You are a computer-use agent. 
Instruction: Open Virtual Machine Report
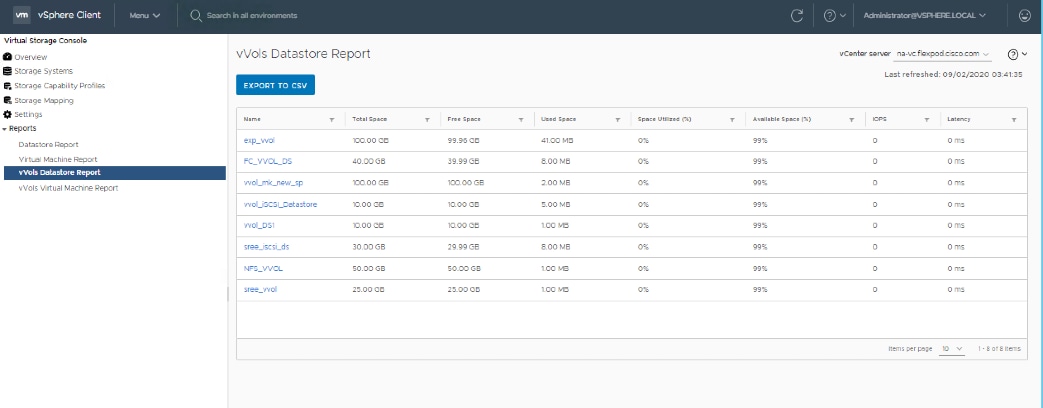(x=58, y=160)
